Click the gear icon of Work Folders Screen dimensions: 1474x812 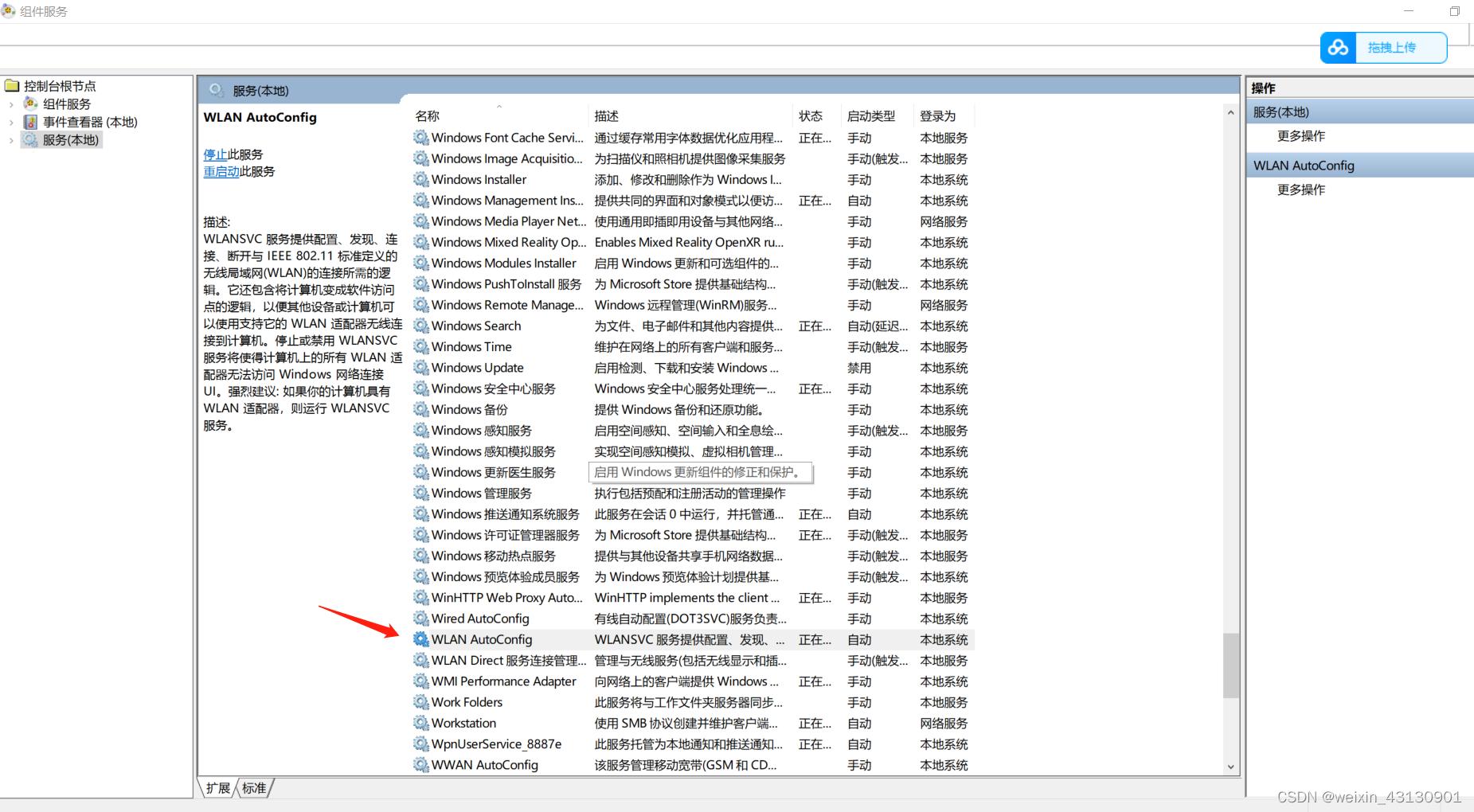pos(420,702)
